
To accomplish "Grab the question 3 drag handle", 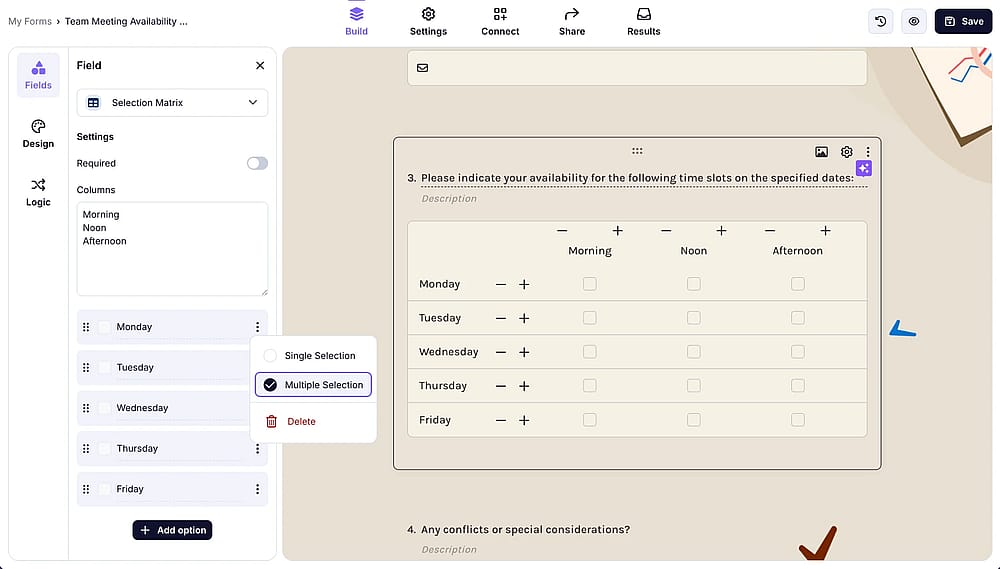I will (637, 151).
